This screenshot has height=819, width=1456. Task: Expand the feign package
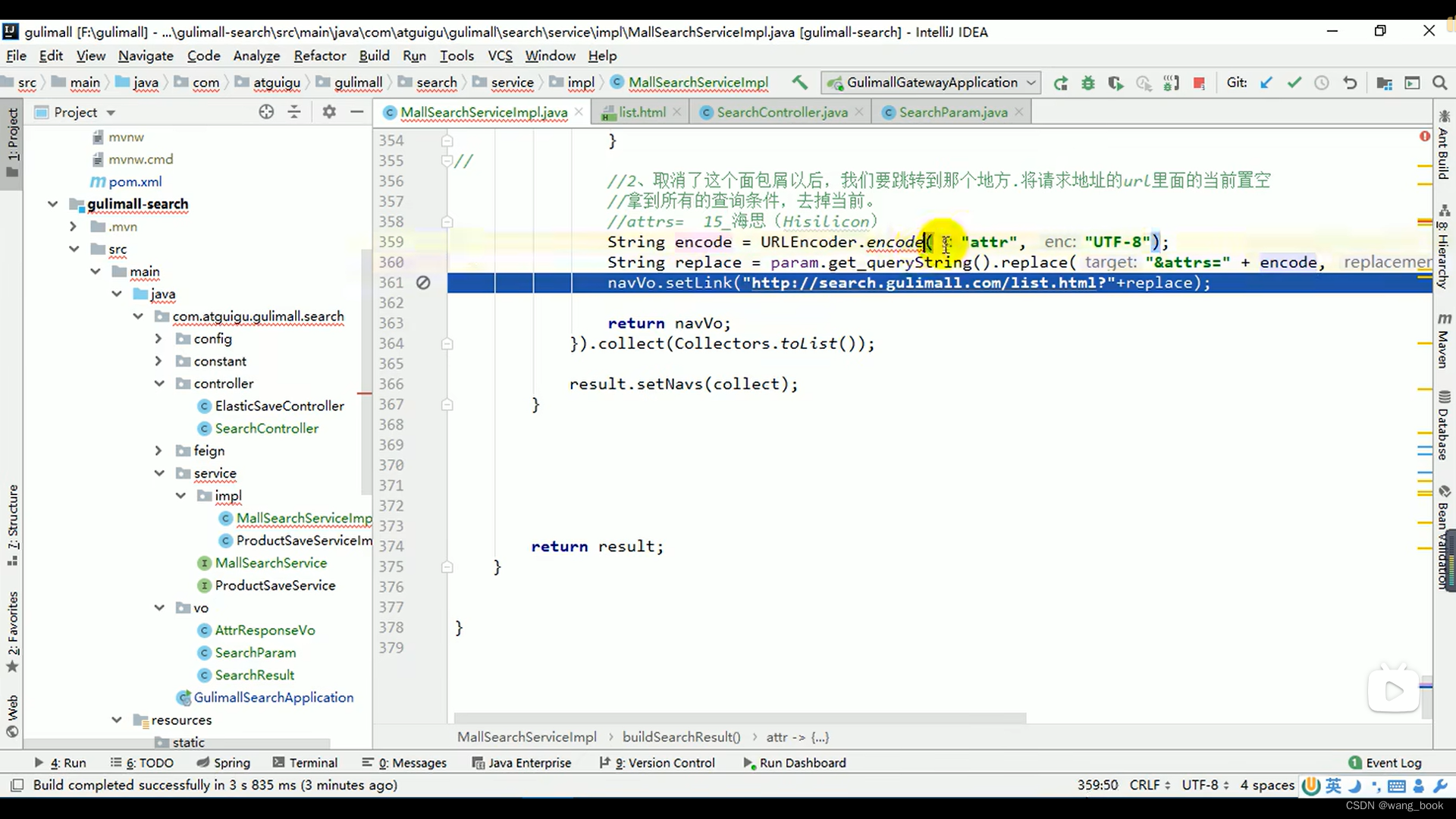(158, 451)
